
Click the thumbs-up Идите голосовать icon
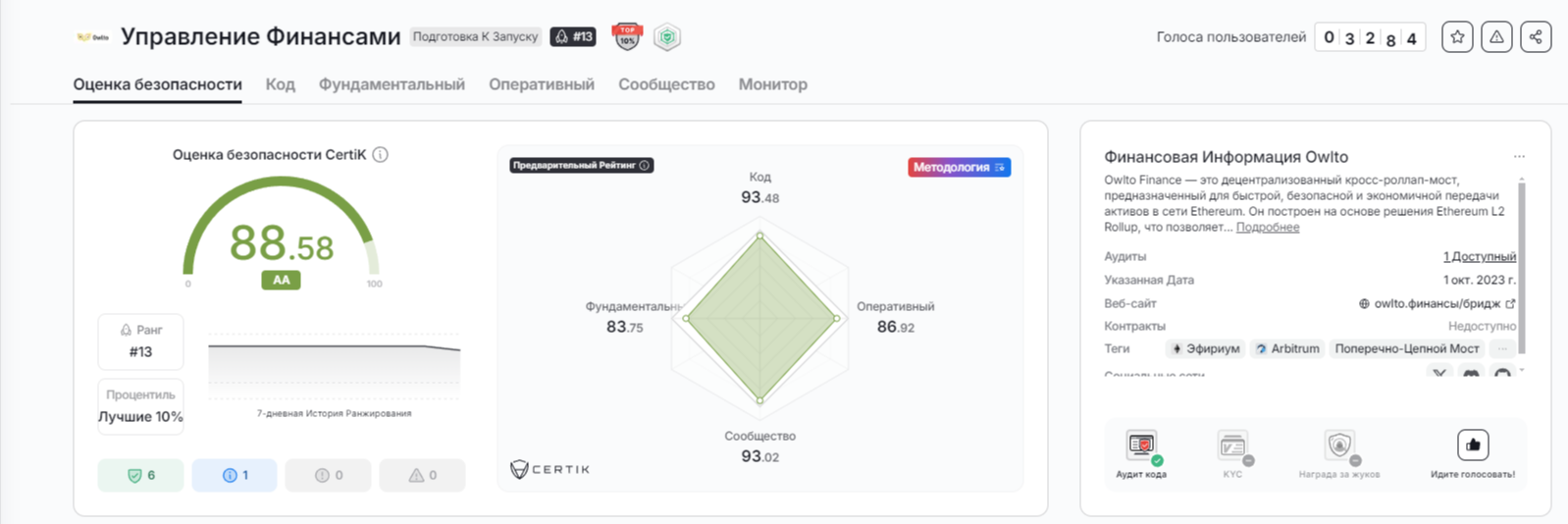1473,445
